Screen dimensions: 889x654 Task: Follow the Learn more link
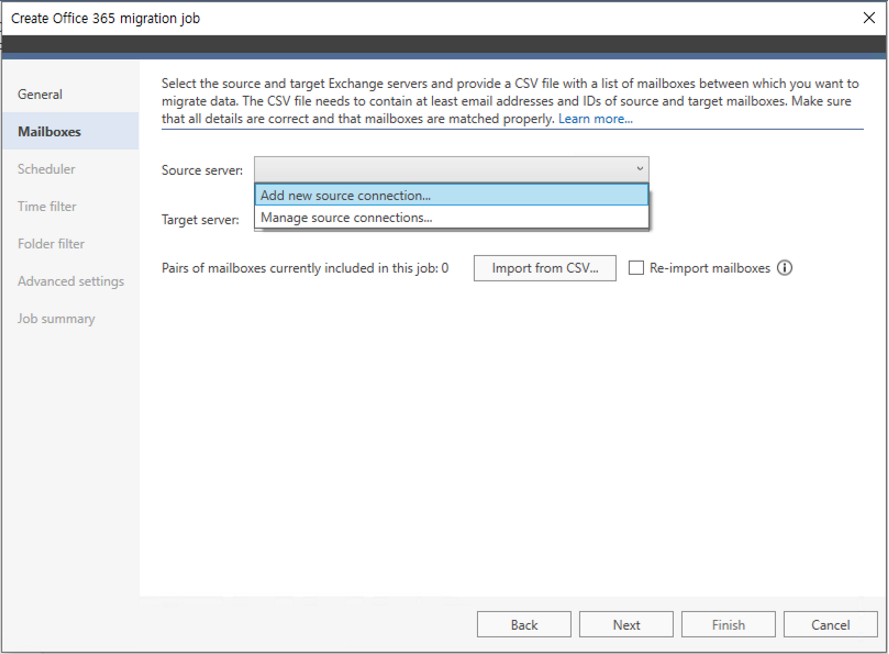(x=595, y=118)
